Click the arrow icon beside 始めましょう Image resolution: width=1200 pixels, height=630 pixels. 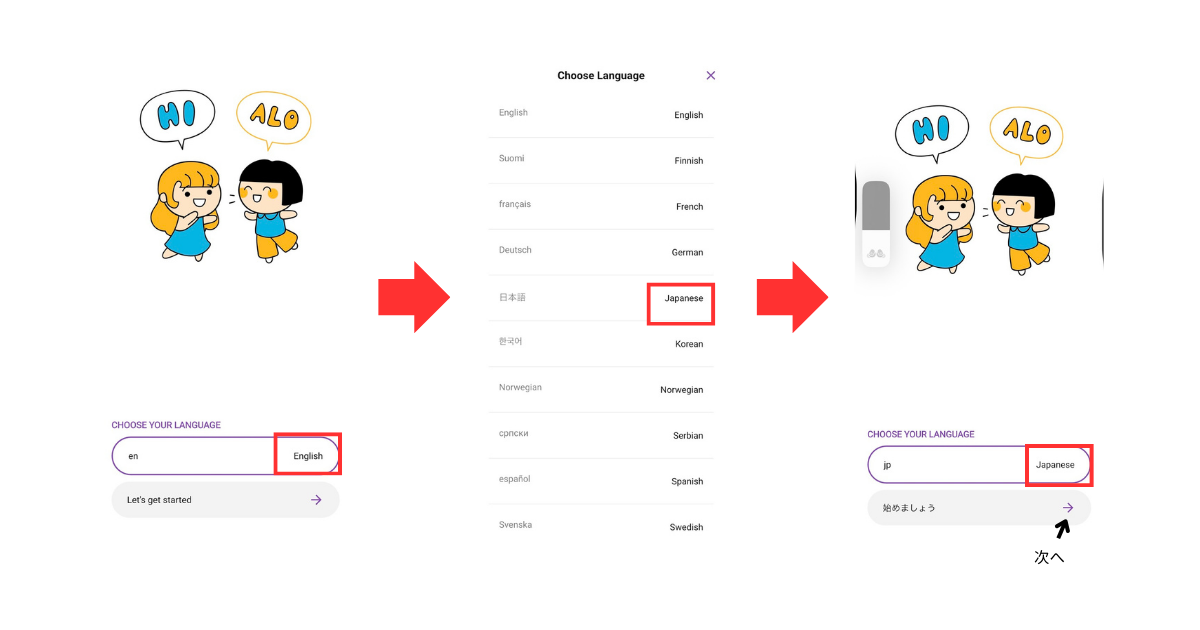(x=1068, y=508)
